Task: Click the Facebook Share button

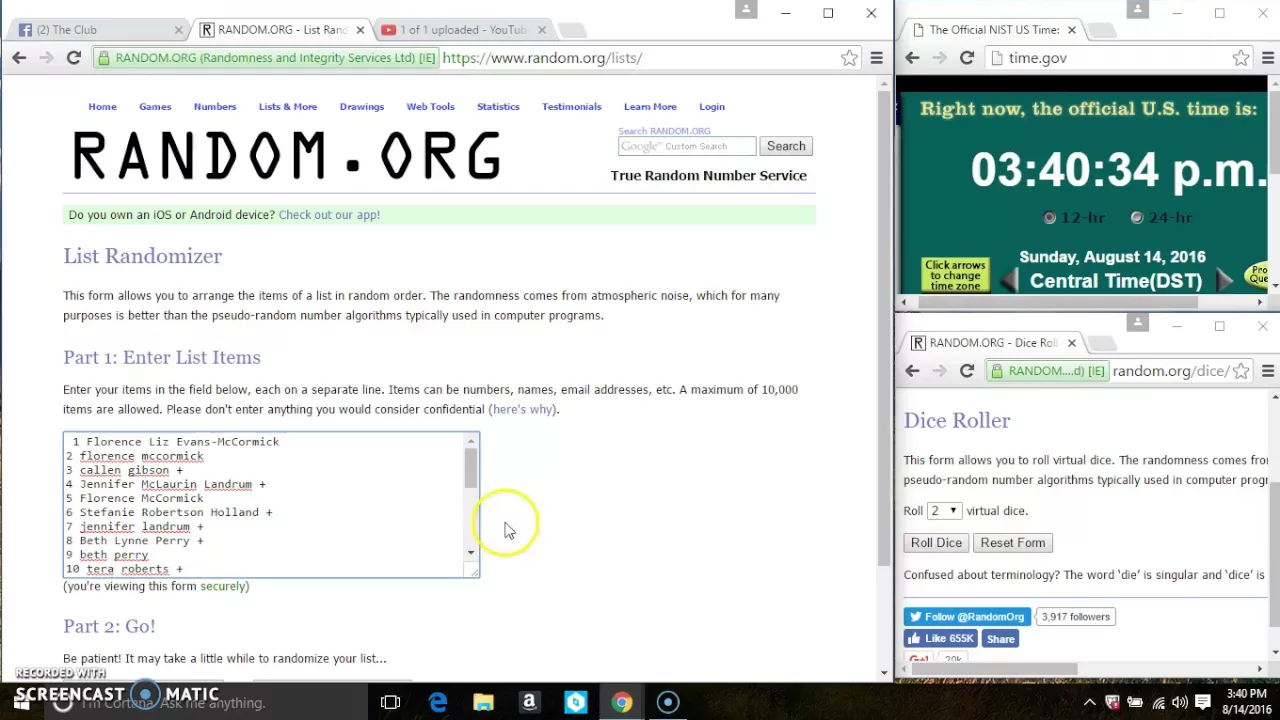Action: point(1000,639)
